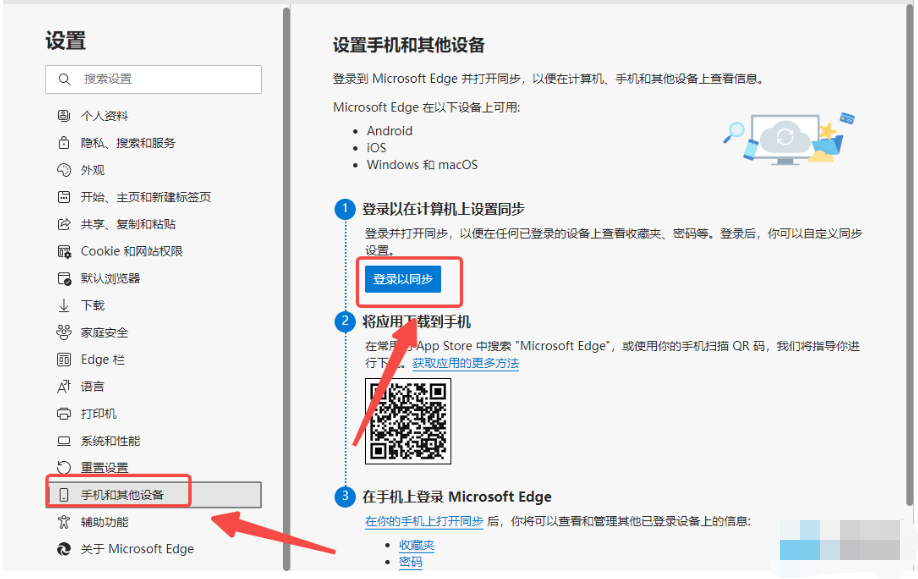Click the Profile (个人资料) sidebar icon

point(64,116)
